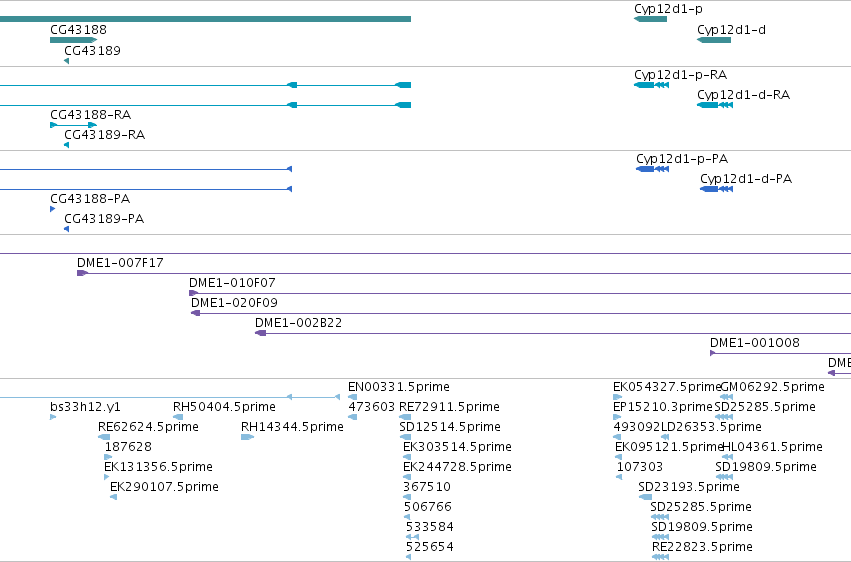
Task: Select the Cyp12d1-d-PA protein feature
Action: pos(716,189)
